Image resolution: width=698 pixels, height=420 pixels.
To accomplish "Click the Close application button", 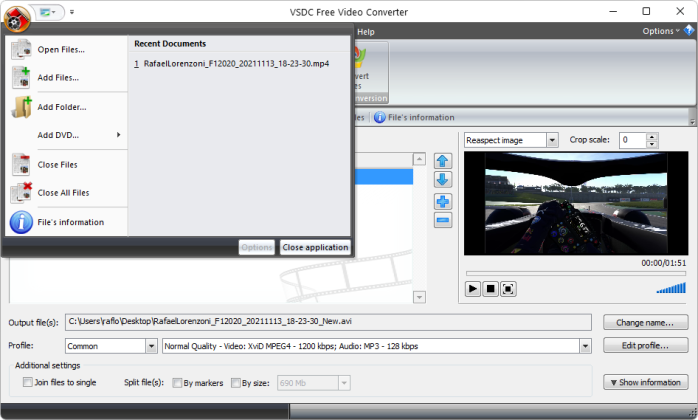I will (315, 247).
